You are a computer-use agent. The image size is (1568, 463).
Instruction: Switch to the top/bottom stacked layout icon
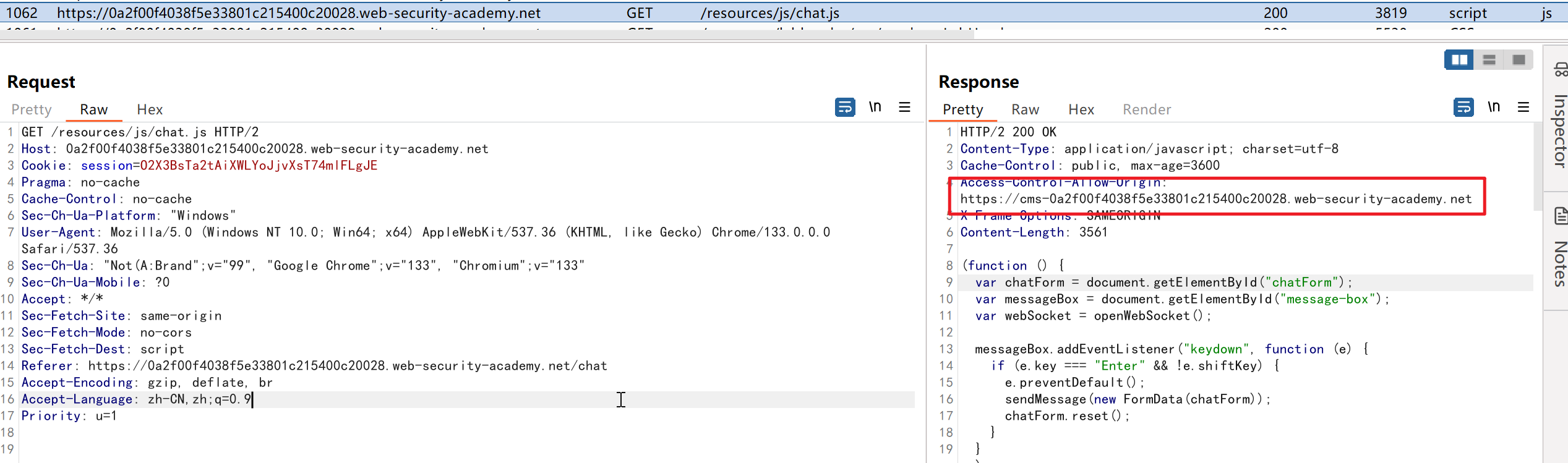(x=1489, y=60)
